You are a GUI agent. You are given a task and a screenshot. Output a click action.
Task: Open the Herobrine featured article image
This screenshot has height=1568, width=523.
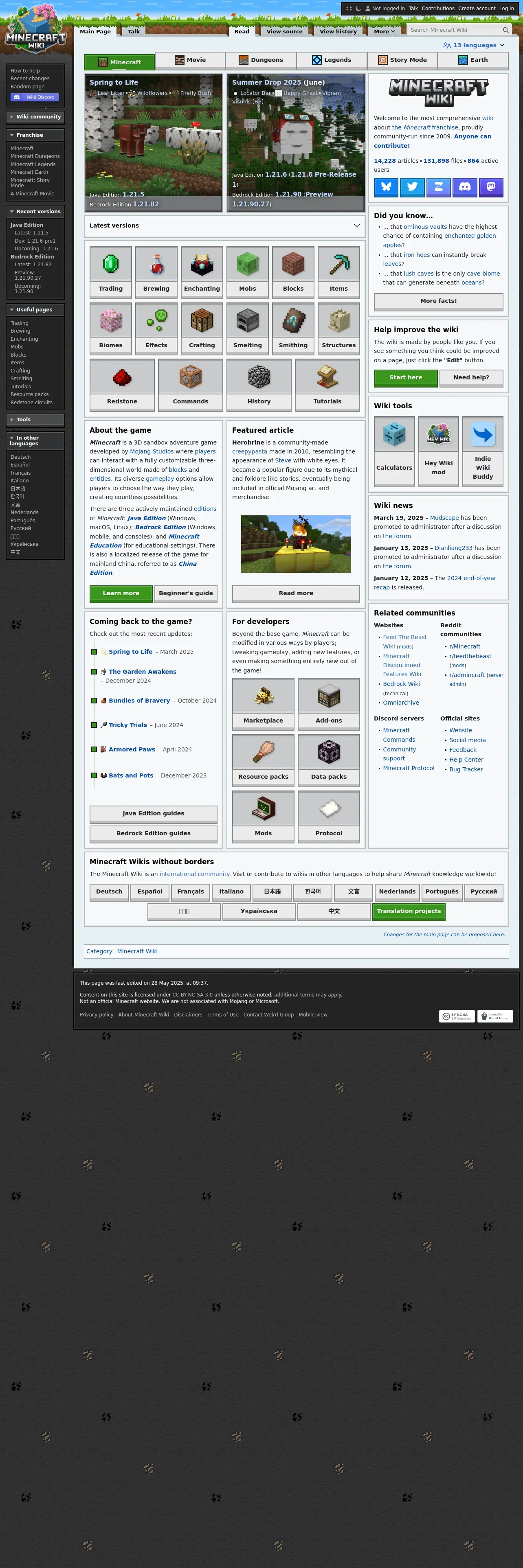tap(296, 544)
